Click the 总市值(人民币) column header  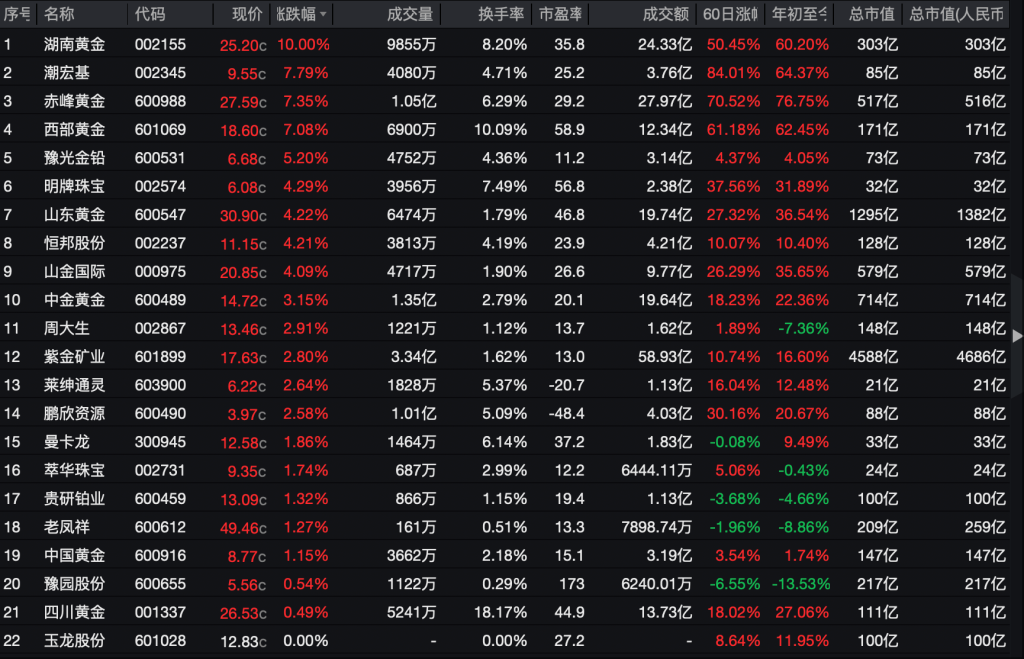click(x=957, y=15)
